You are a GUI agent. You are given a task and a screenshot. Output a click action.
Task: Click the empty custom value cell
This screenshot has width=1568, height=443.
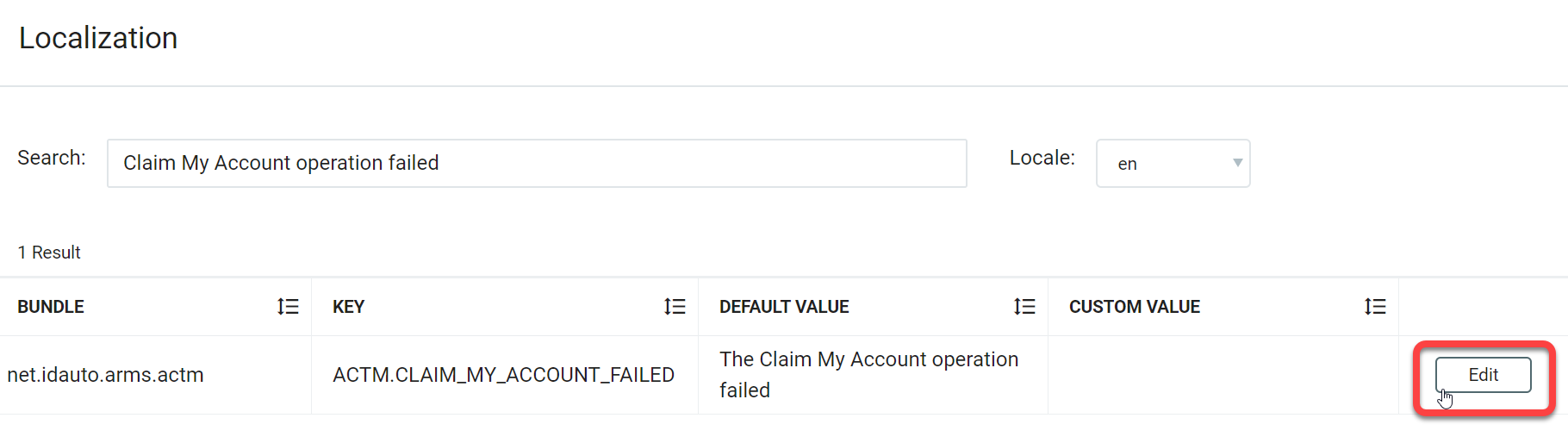(1223, 375)
